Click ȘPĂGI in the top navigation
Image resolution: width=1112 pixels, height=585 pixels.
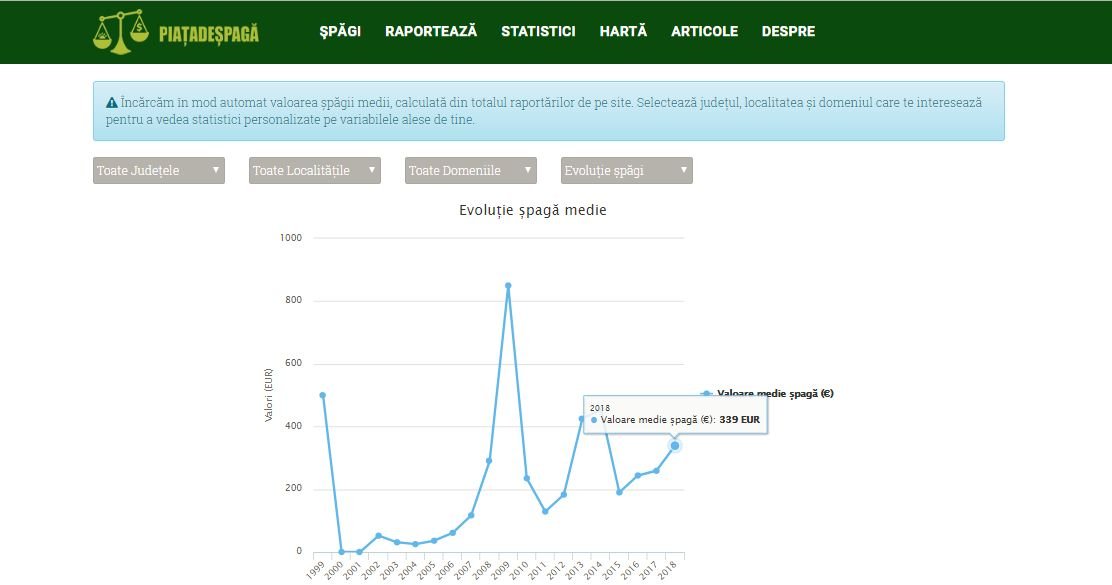coord(338,31)
